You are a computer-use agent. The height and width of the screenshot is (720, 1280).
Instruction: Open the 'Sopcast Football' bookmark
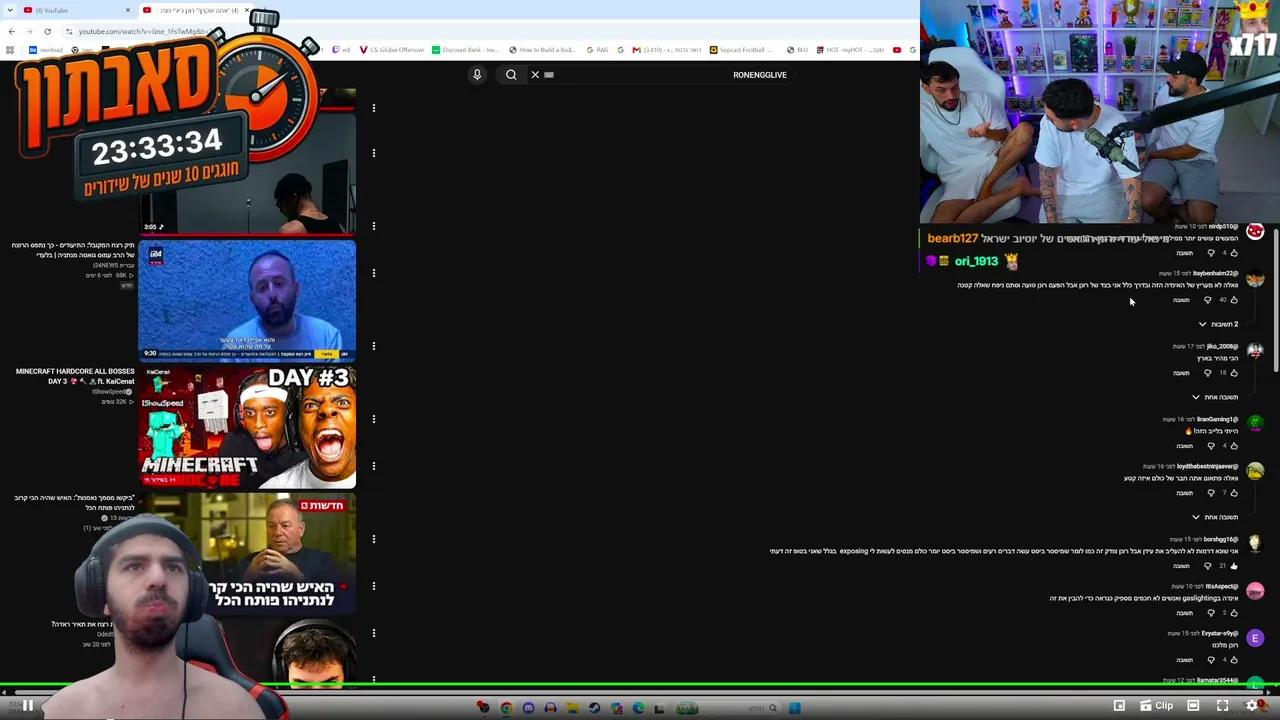(743, 50)
